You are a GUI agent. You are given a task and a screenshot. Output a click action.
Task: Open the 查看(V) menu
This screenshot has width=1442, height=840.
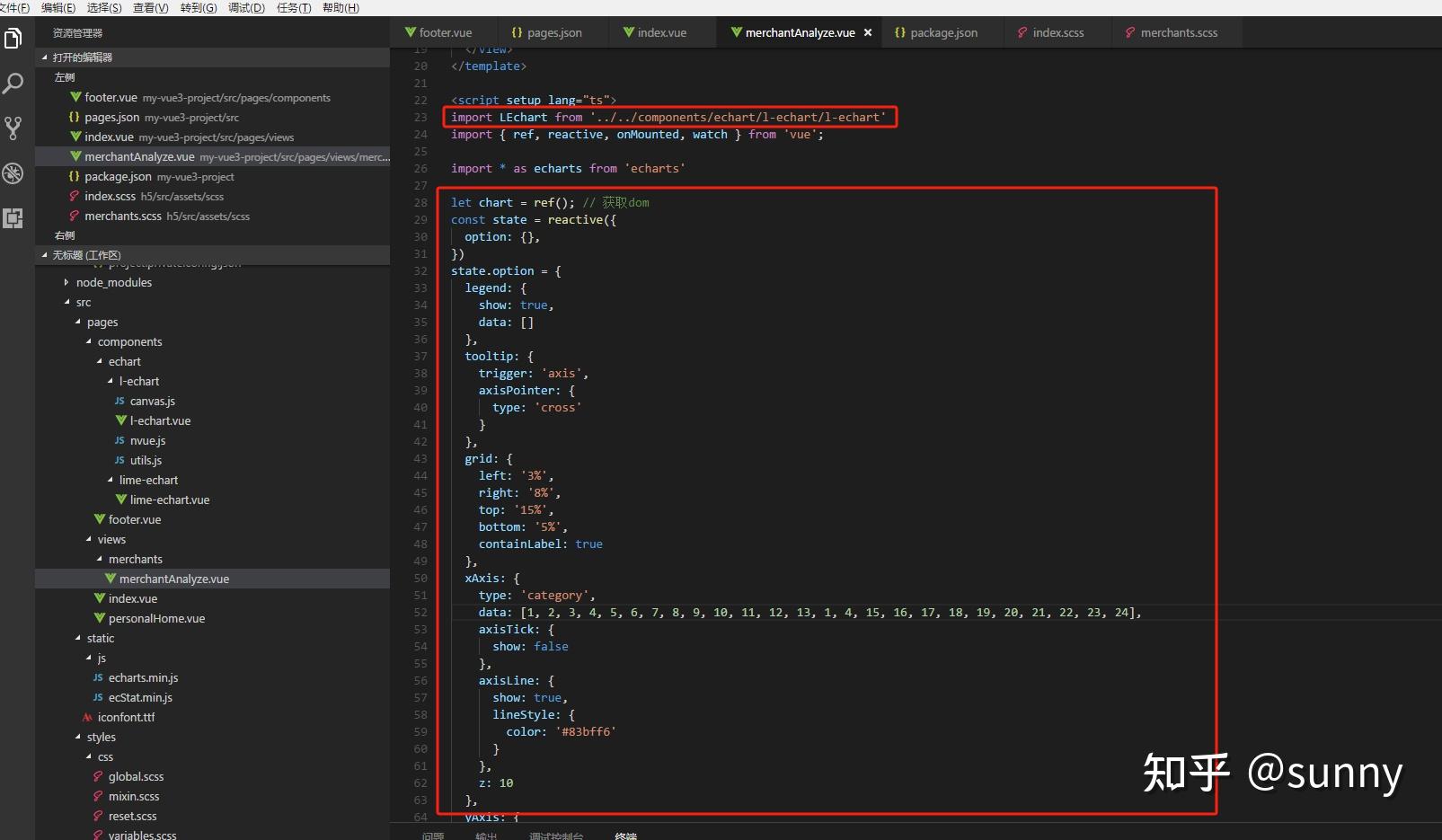tap(150, 7)
